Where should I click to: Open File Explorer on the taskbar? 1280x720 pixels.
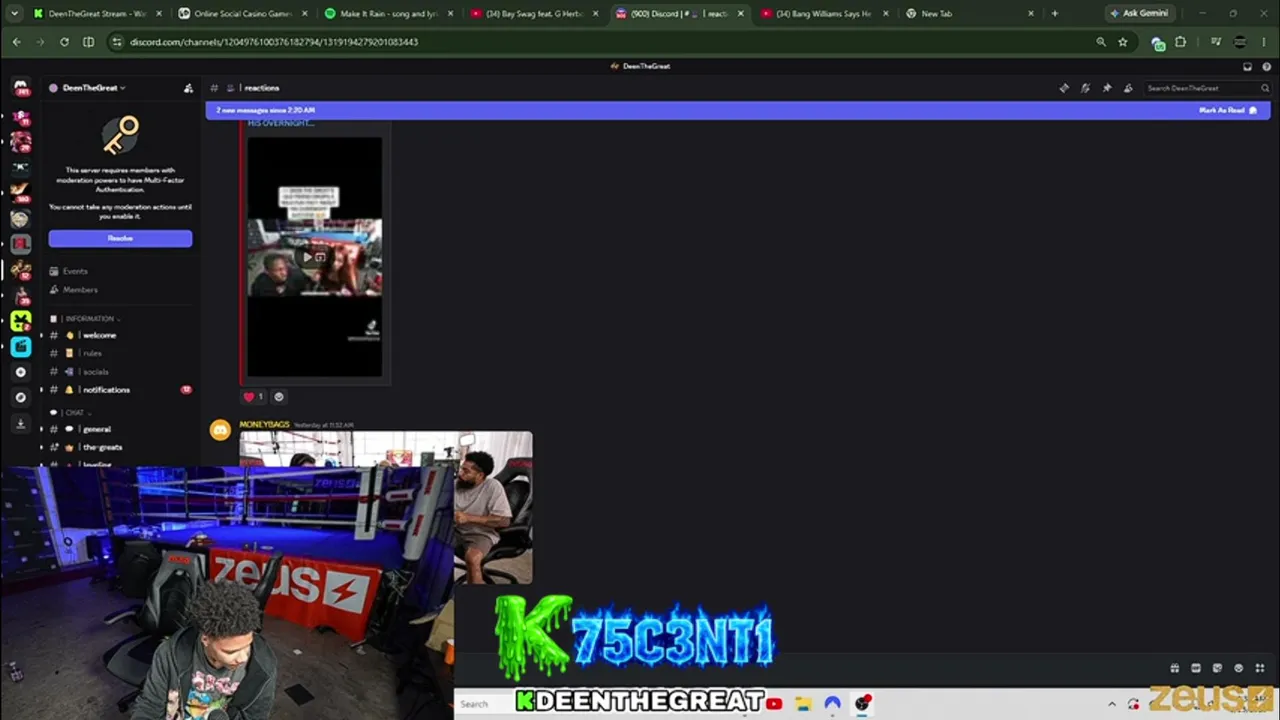(x=803, y=704)
